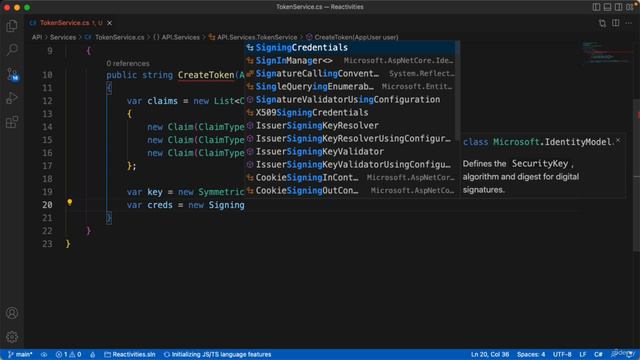Select SigningCredentials suggestion
The width and height of the screenshot is (640, 360).
pyautogui.click(x=350, y=47)
